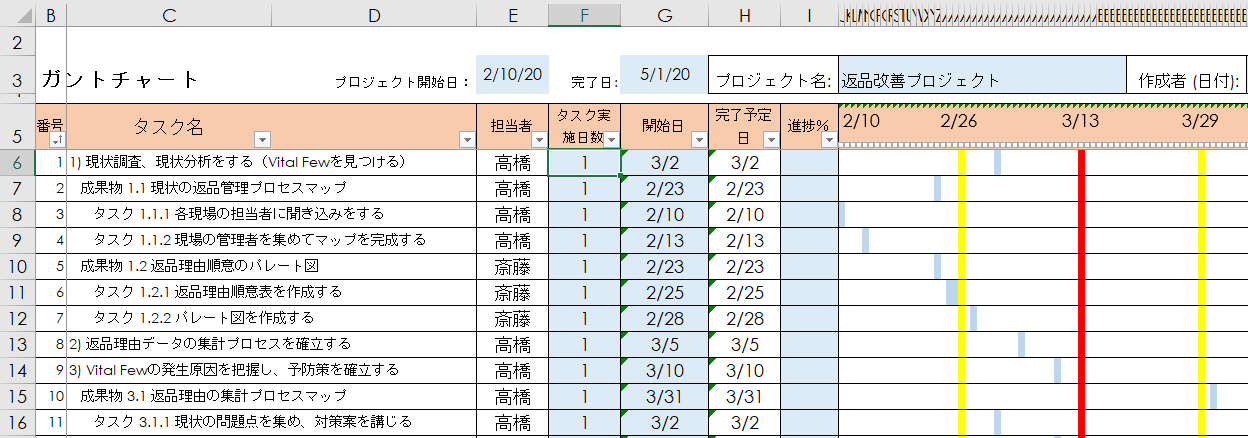Click the 3/29 timeline date label
This screenshot has width=1248, height=438.
[1200, 121]
